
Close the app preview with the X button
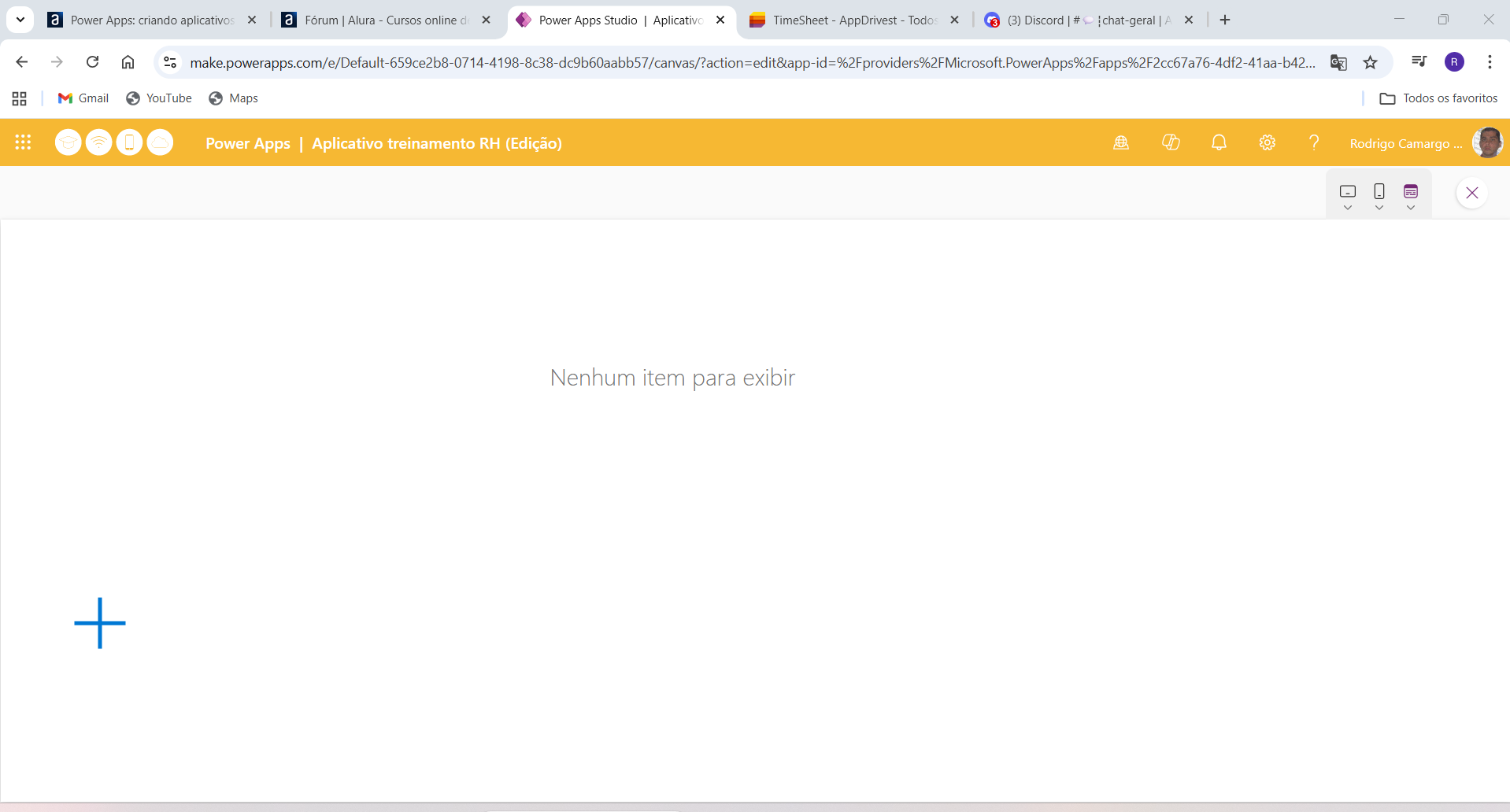pyautogui.click(x=1471, y=193)
